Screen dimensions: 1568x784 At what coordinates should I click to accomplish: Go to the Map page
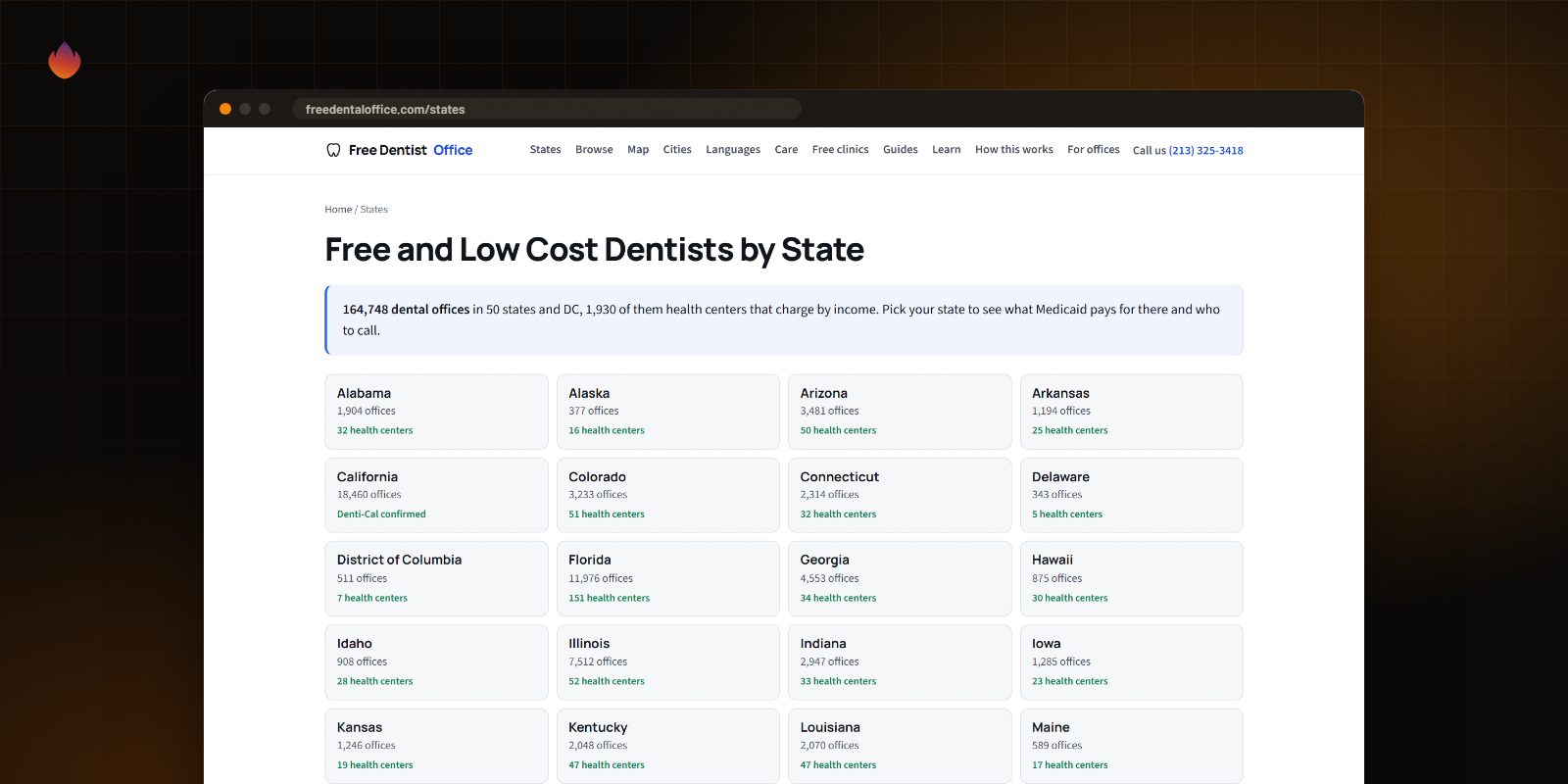(638, 150)
